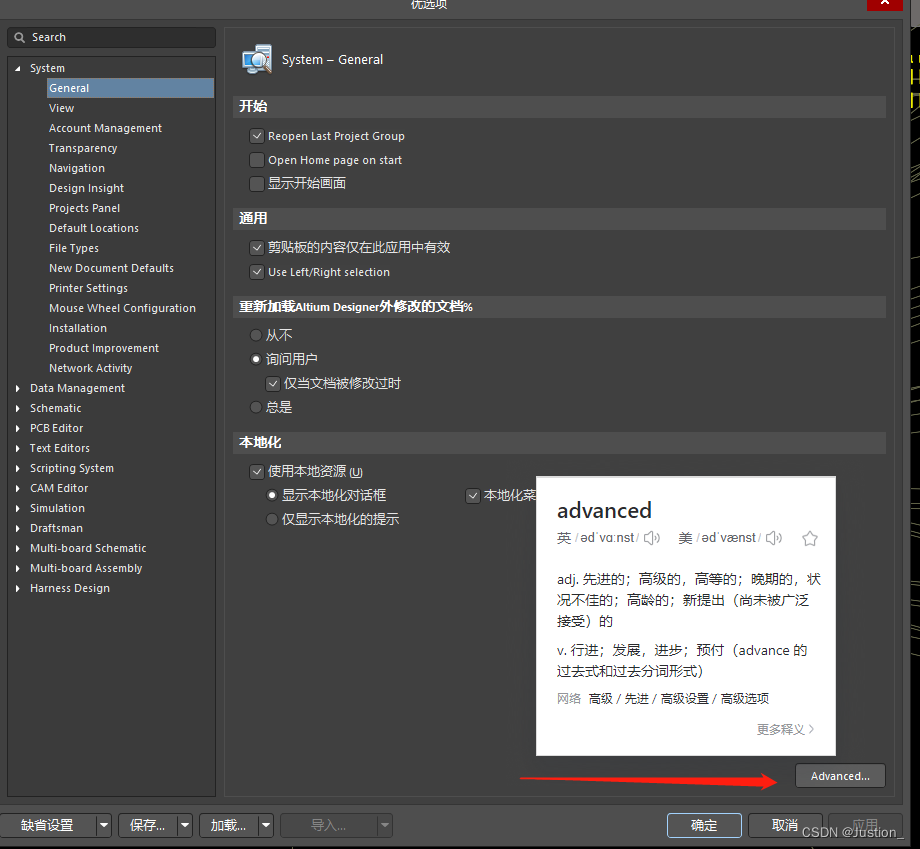
Task: Cancel with the 取消 button
Action: point(785,826)
